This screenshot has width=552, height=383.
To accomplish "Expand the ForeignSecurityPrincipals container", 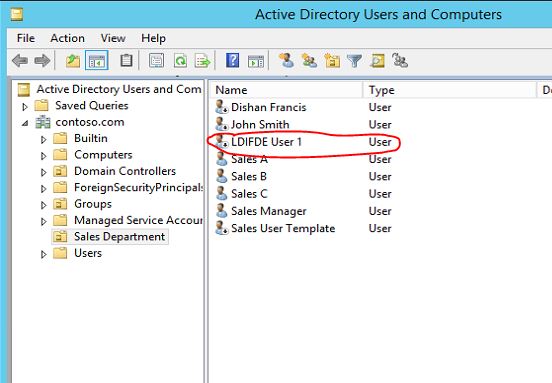I will click(x=43, y=188).
